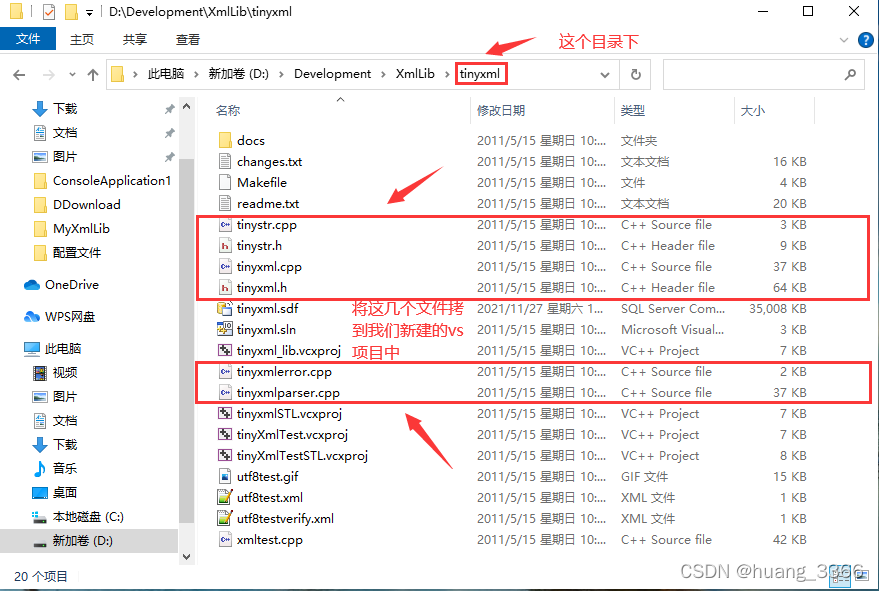Viewport: 879px width, 591px height.
Task: Select the tinyxml.cpp source file icon
Action: click(225, 267)
